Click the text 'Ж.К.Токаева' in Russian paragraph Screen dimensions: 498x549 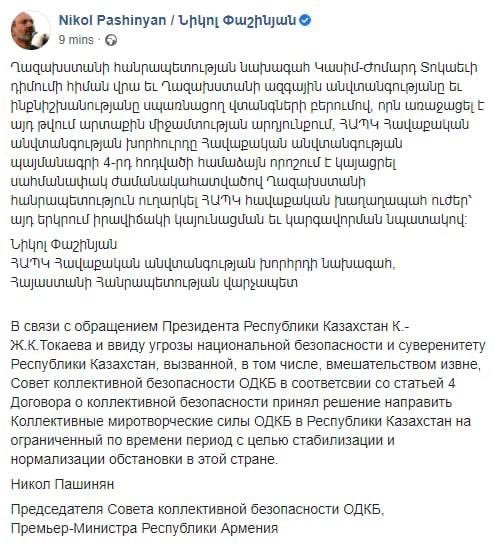coord(51,346)
